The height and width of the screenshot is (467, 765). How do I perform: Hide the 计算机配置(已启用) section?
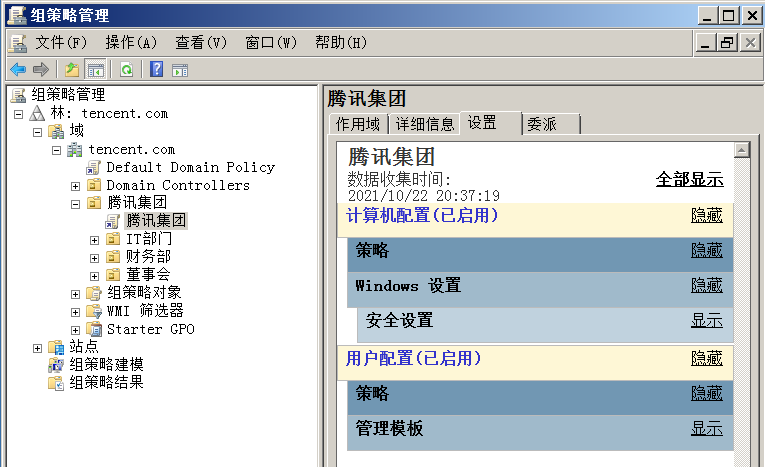pyautogui.click(x=706, y=215)
